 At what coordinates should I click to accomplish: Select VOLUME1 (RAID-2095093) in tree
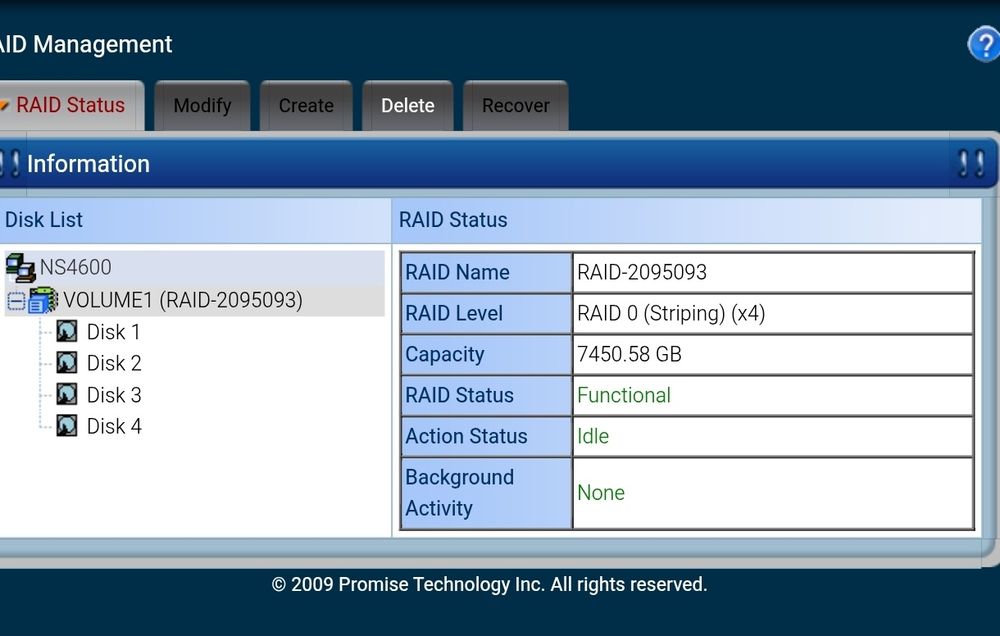click(183, 300)
